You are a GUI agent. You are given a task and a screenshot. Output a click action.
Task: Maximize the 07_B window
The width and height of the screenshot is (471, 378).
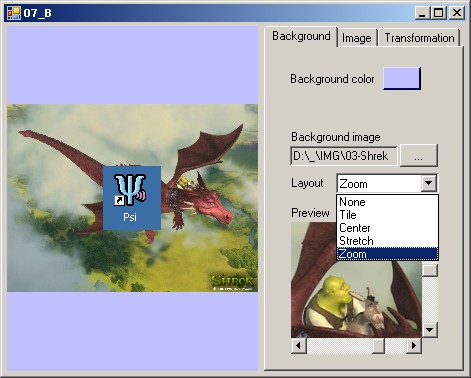[x=438, y=13]
